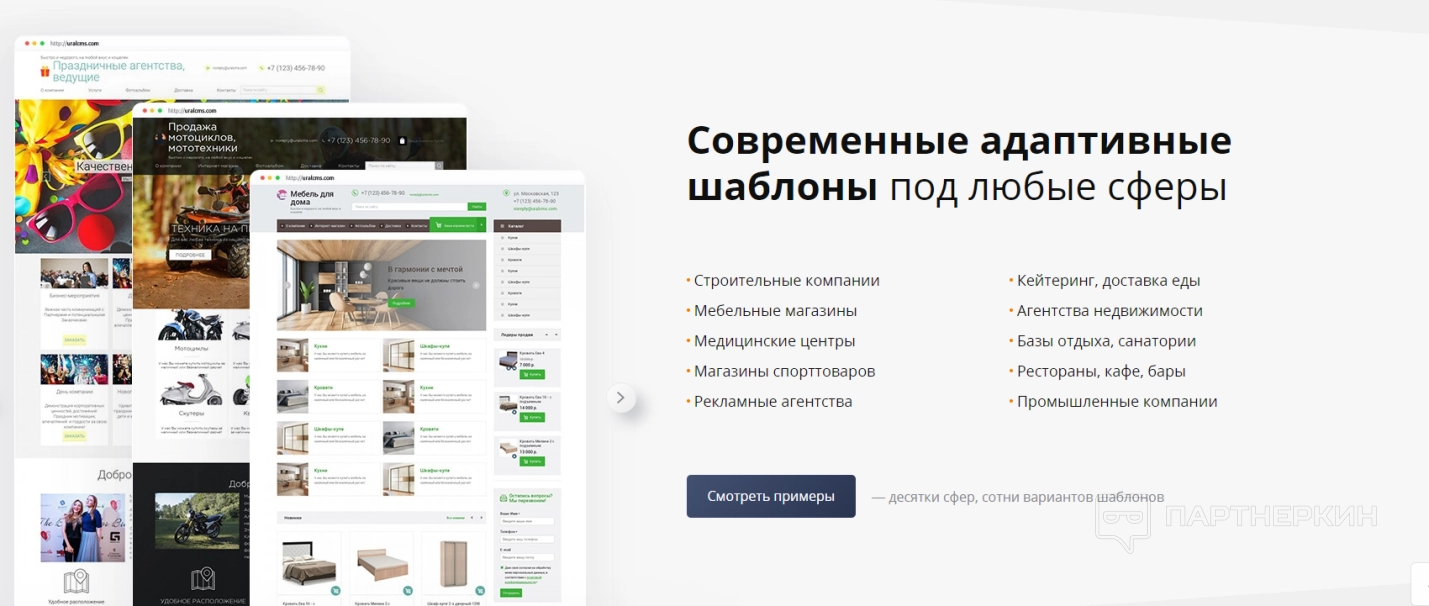
Task: Click the ПОДРОБНЕЕ button in the motorcycle template
Action: pos(190,255)
